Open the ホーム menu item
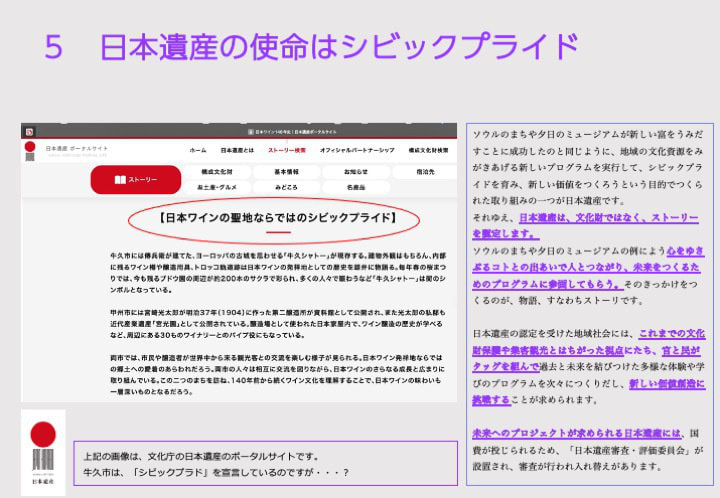The height and width of the screenshot is (498, 720). point(198,150)
